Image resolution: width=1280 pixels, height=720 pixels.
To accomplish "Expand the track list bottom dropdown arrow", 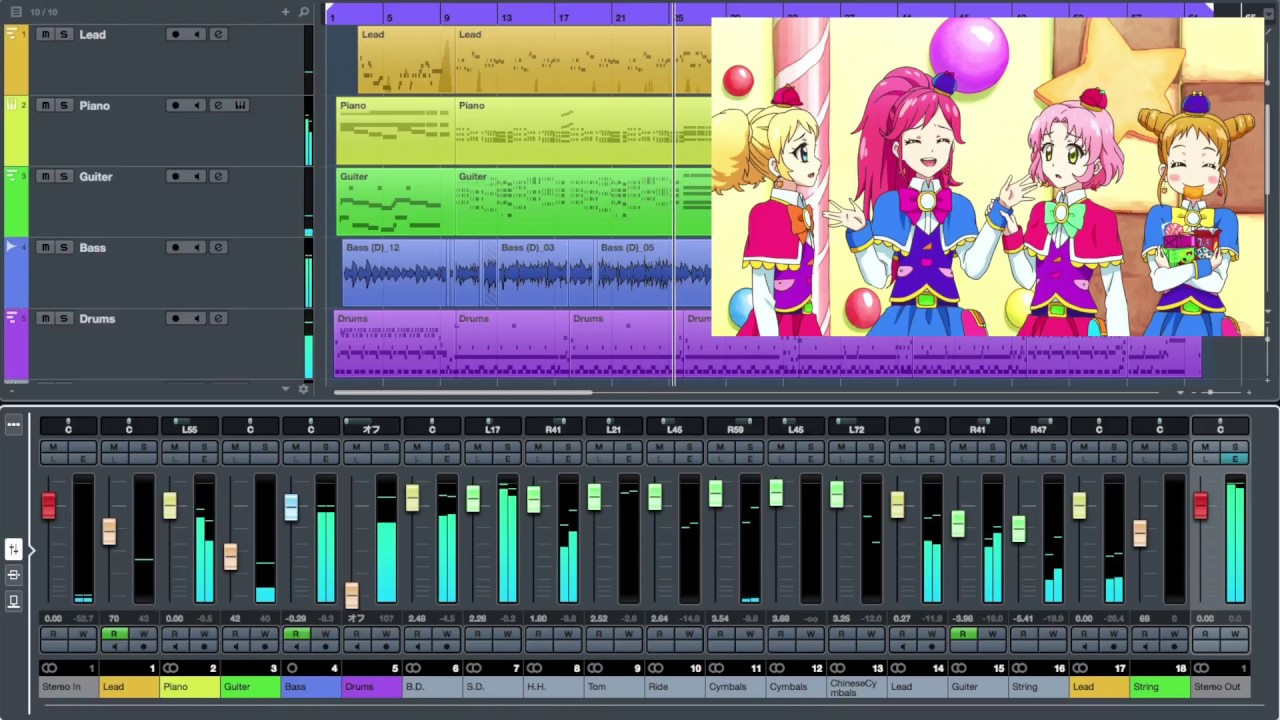I will click(x=286, y=388).
